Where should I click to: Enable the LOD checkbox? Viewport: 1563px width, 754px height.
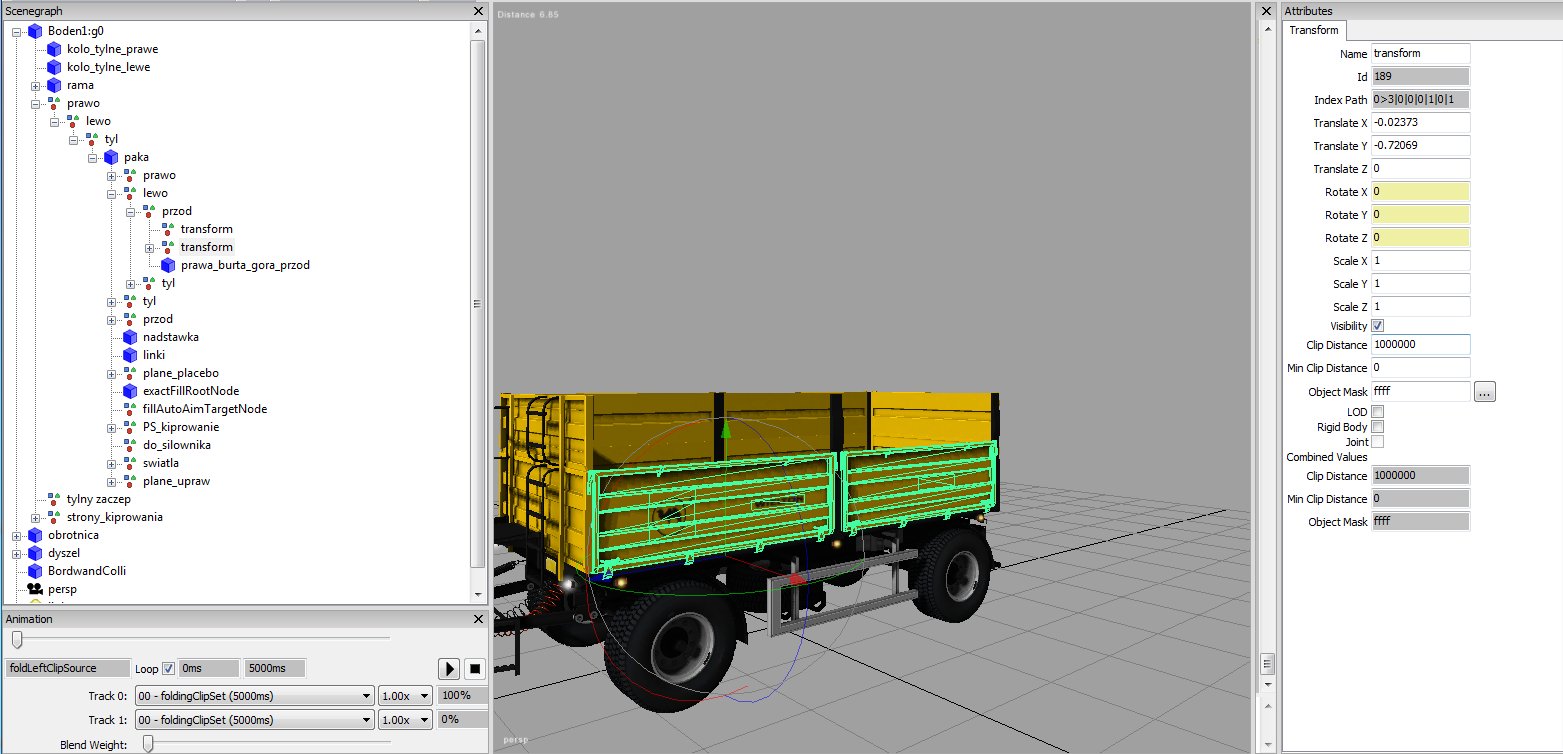click(x=1378, y=412)
